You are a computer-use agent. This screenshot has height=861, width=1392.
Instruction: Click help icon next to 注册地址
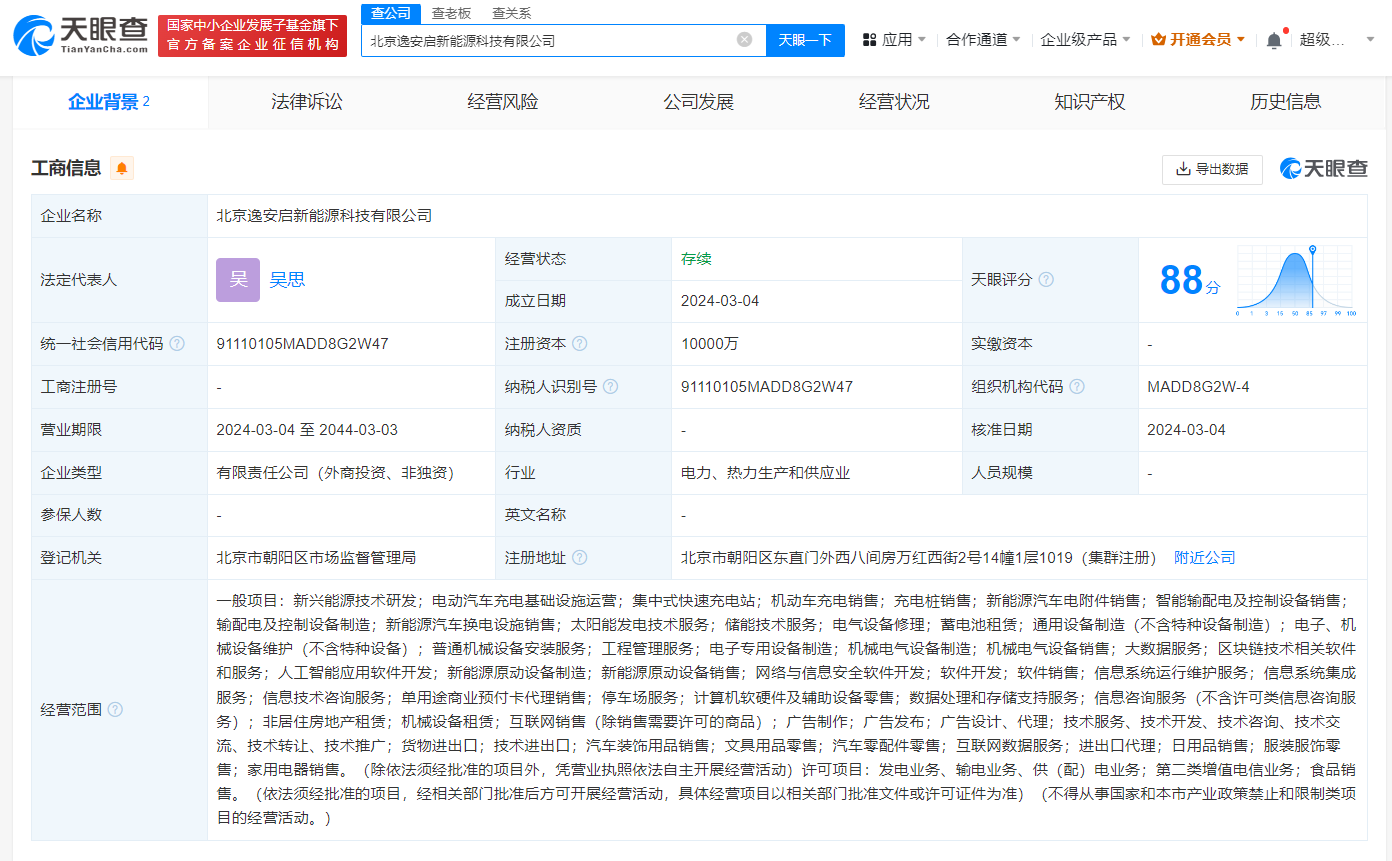(579, 558)
